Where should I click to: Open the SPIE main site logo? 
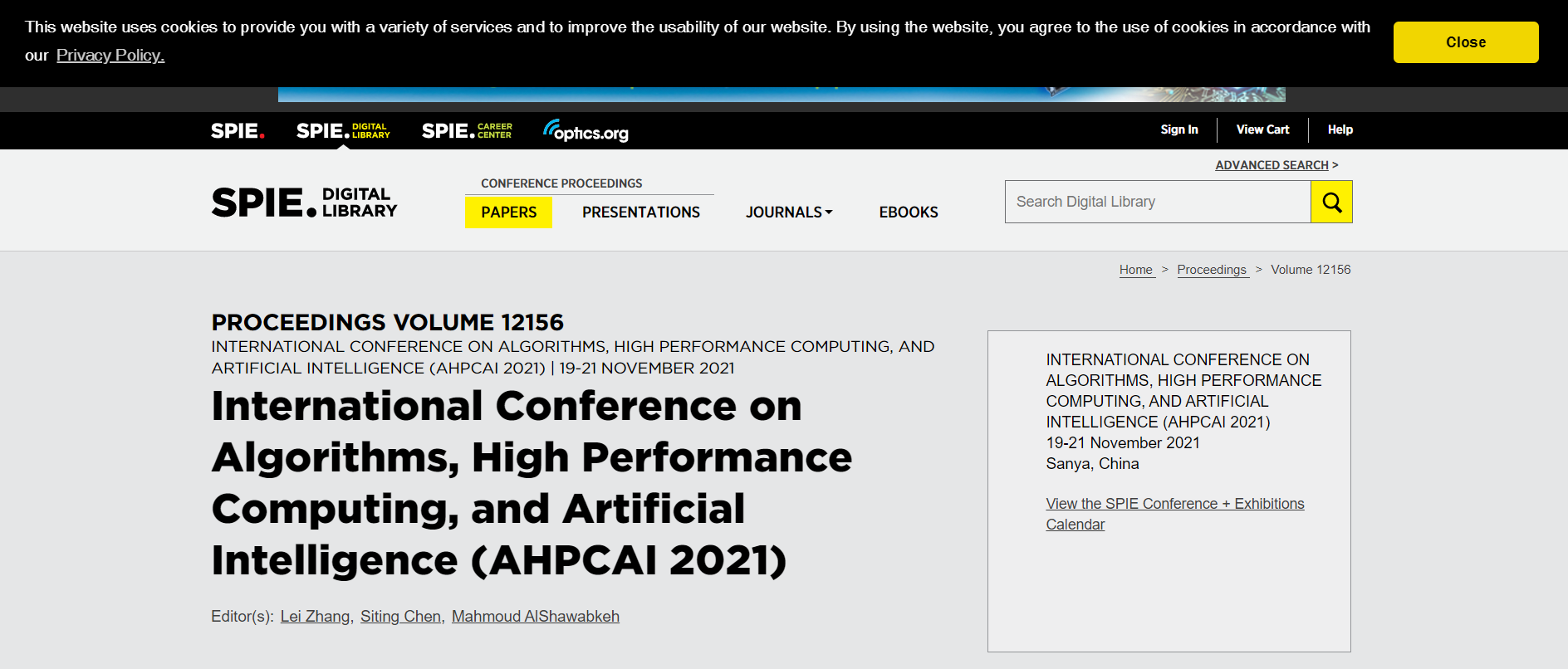click(x=238, y=131)
